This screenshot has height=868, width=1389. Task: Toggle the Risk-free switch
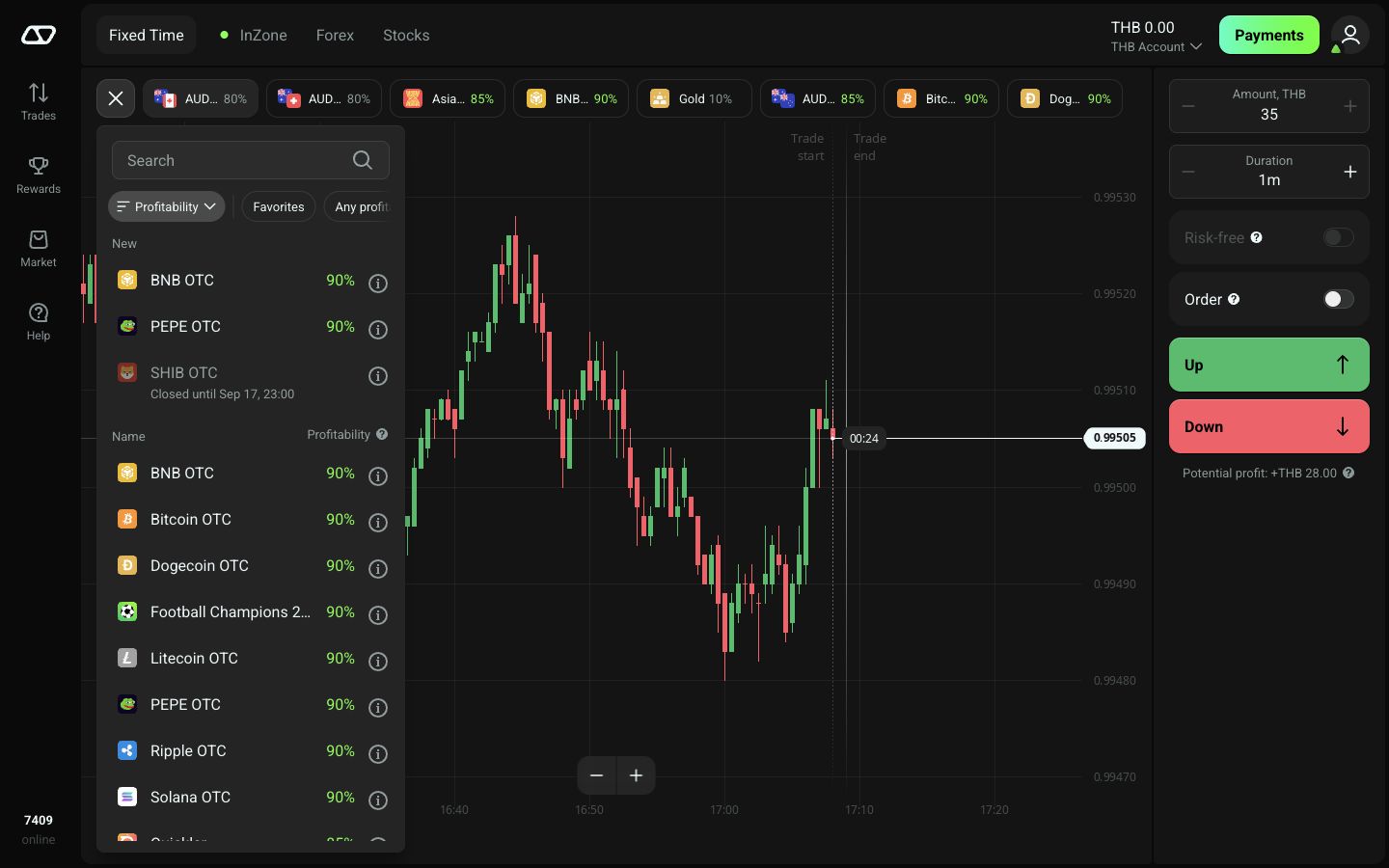[x=1338, y=237]
